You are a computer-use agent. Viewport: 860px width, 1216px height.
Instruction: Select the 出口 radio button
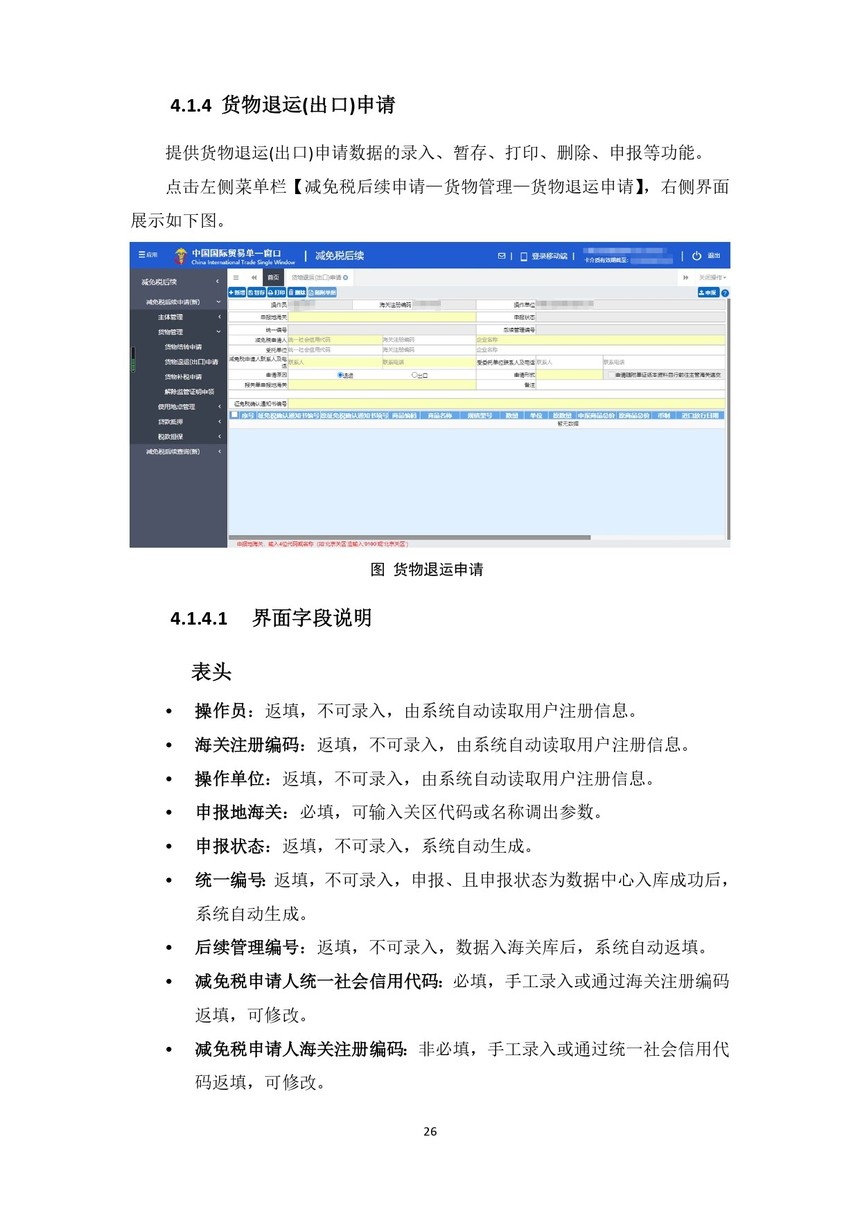(415, 375)
